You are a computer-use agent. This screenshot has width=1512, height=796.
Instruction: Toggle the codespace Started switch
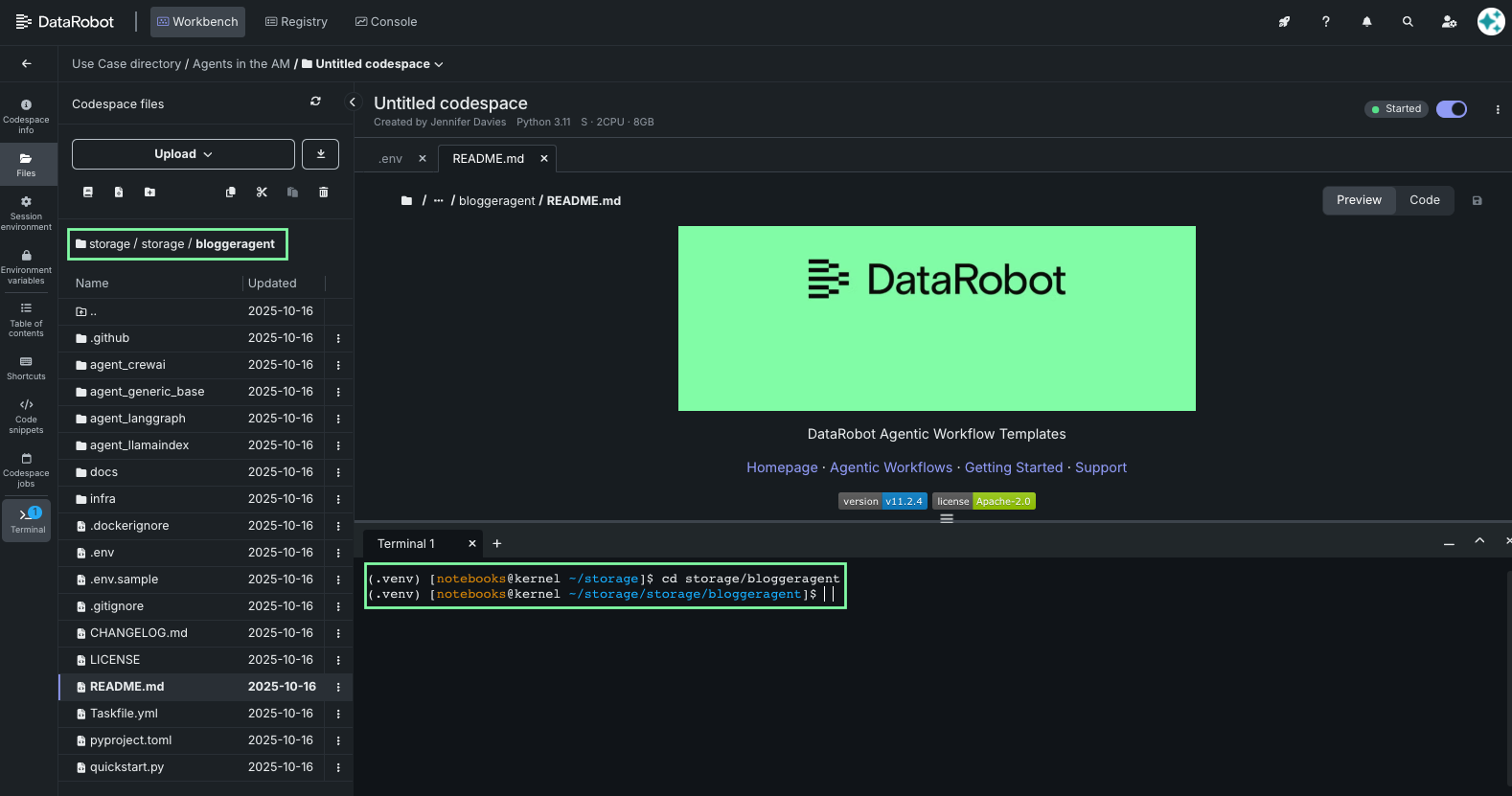[x=1451, y=109]
